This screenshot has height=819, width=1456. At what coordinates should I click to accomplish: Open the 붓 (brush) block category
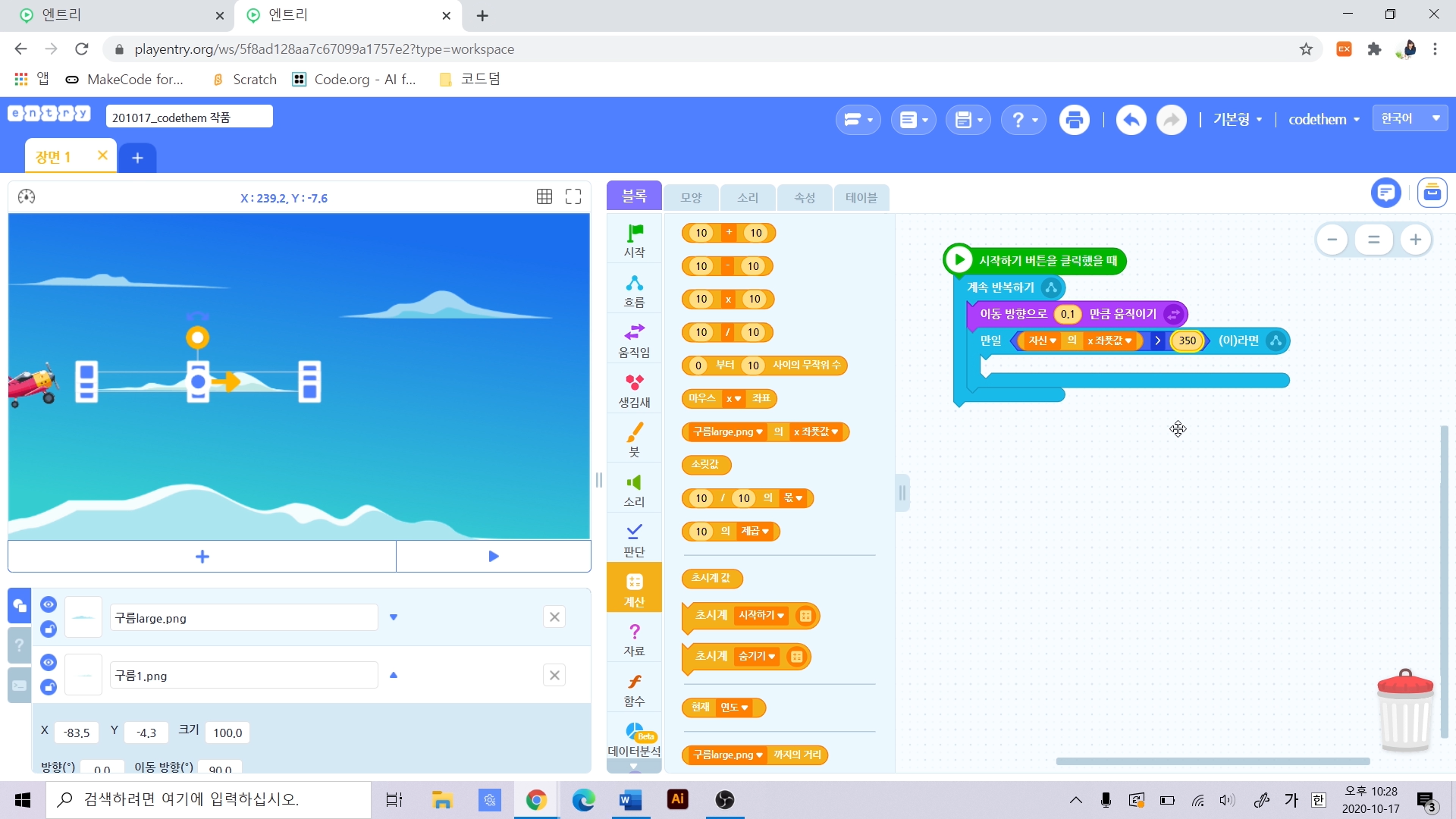[x=634, y=440]
